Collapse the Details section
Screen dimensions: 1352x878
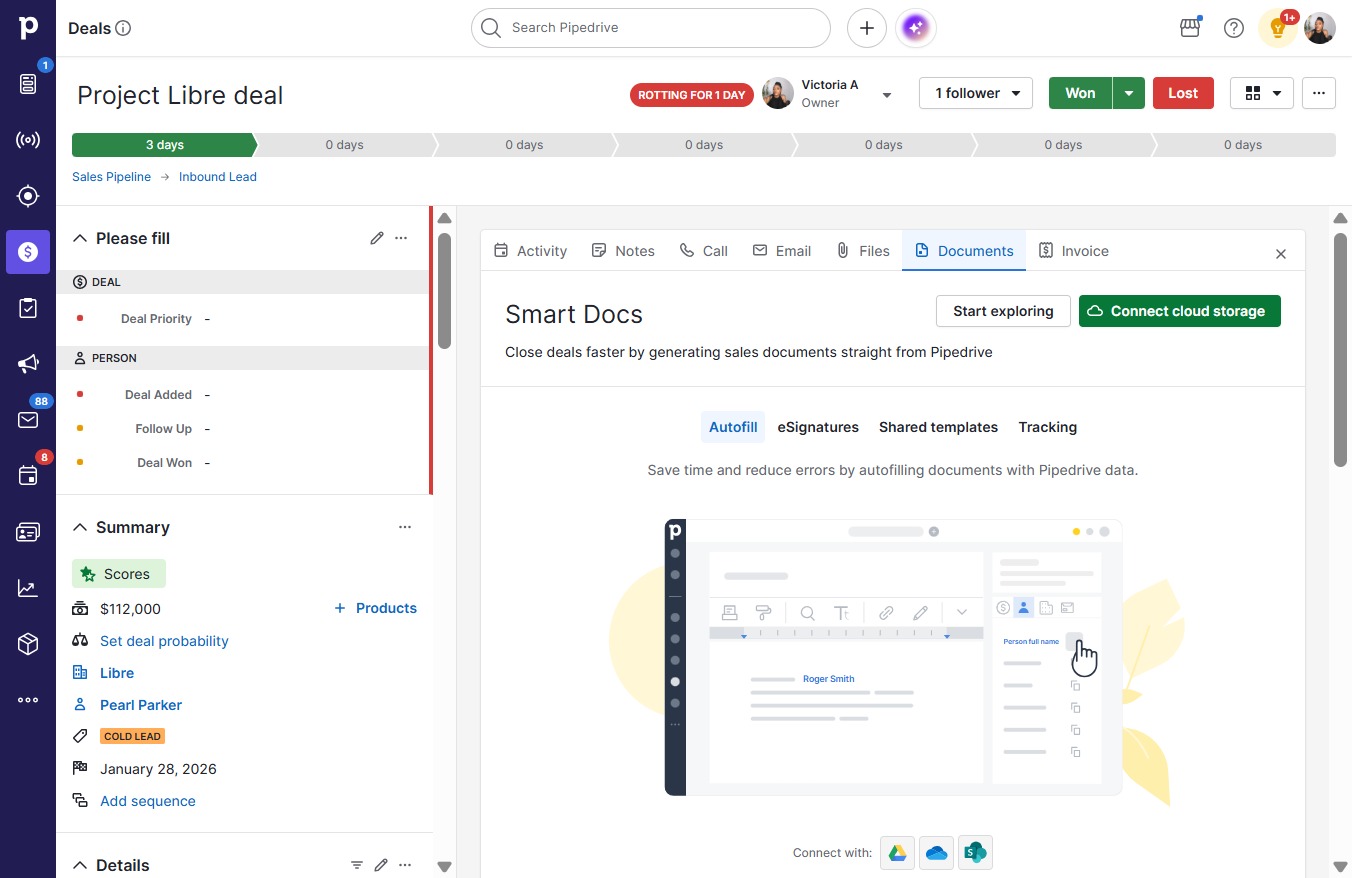(x=81, y=865)
